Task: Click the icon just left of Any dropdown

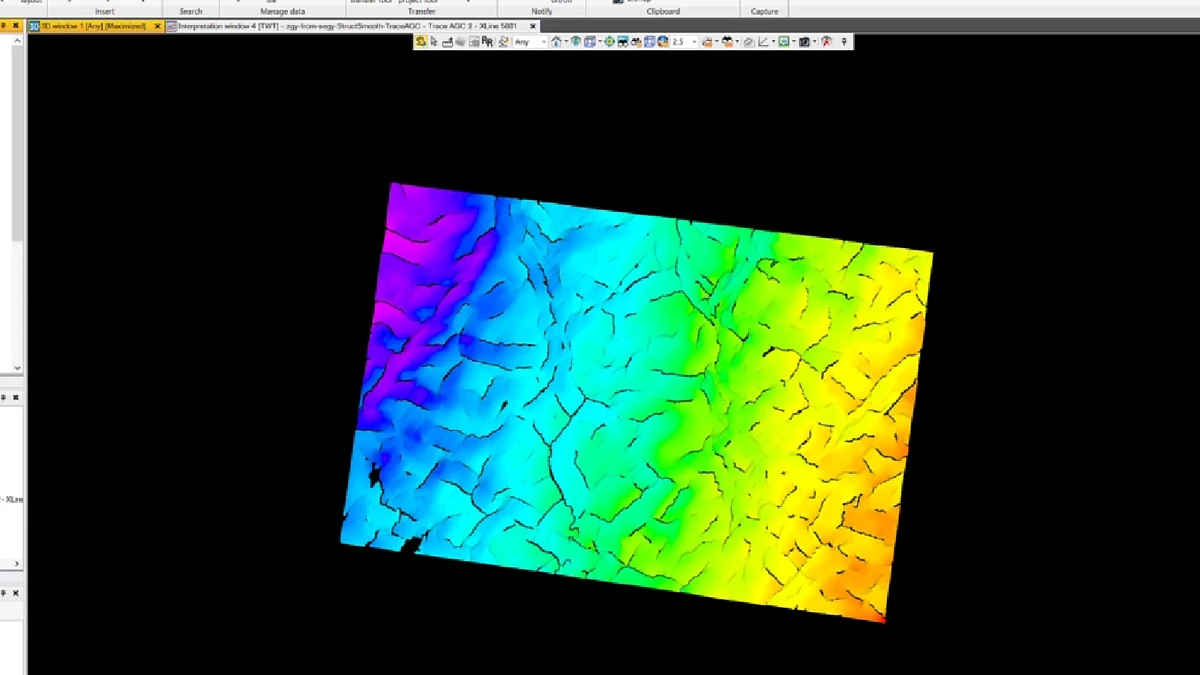Action: pyautogui.click(x=503, y=42)
